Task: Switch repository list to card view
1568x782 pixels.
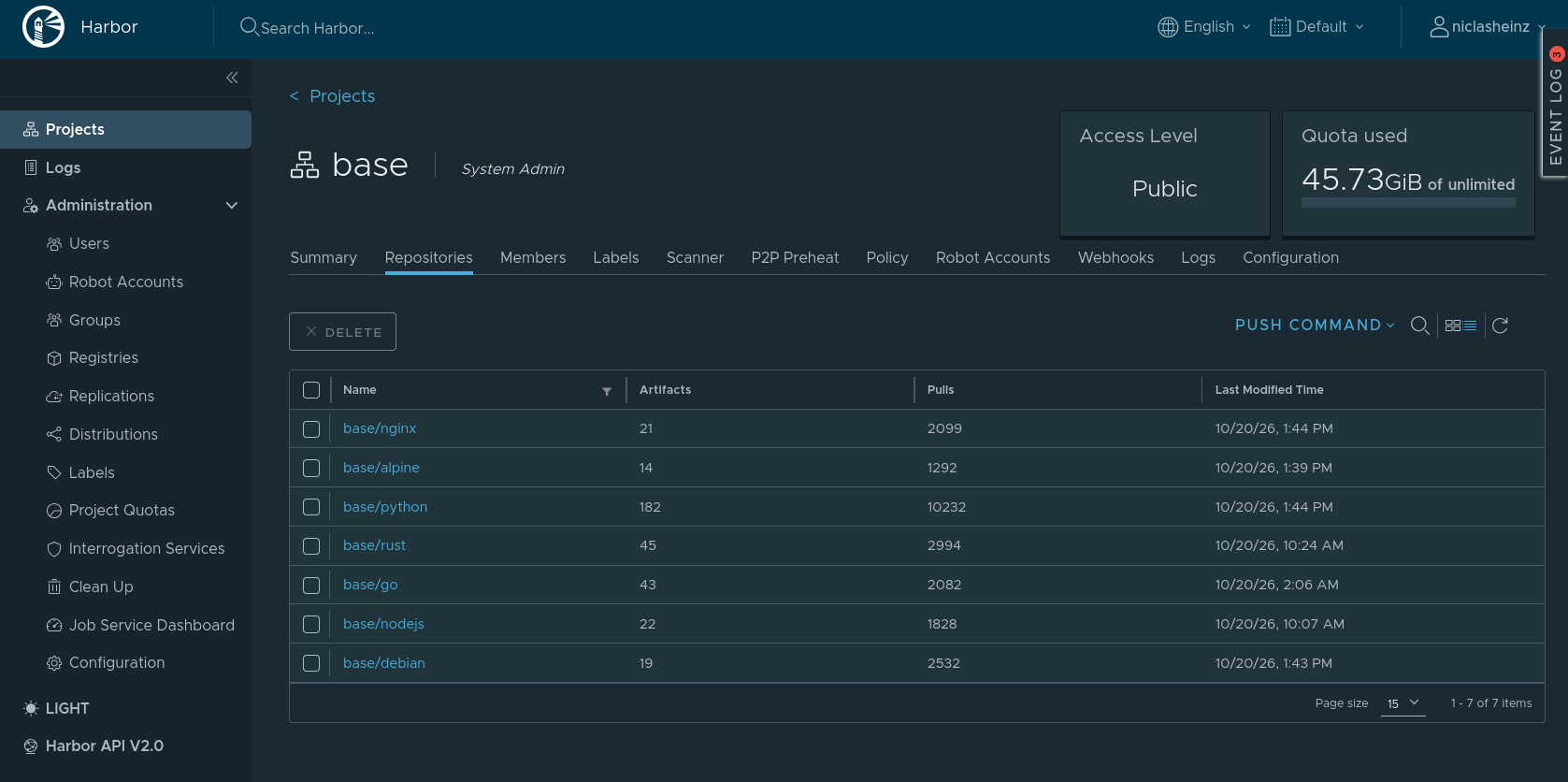Action: tap(1453, 326)
